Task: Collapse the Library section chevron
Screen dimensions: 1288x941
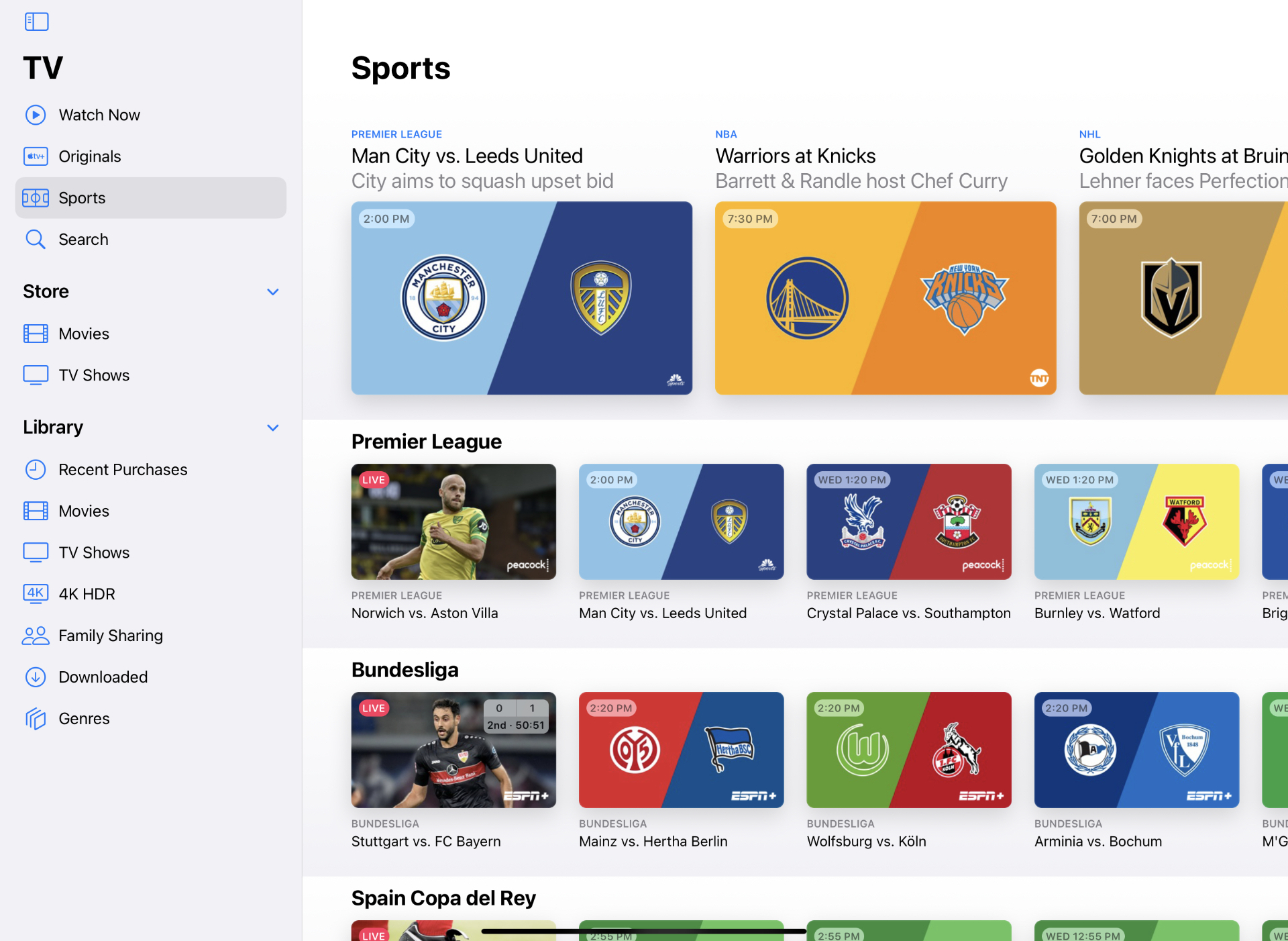Action: point(272,428)
